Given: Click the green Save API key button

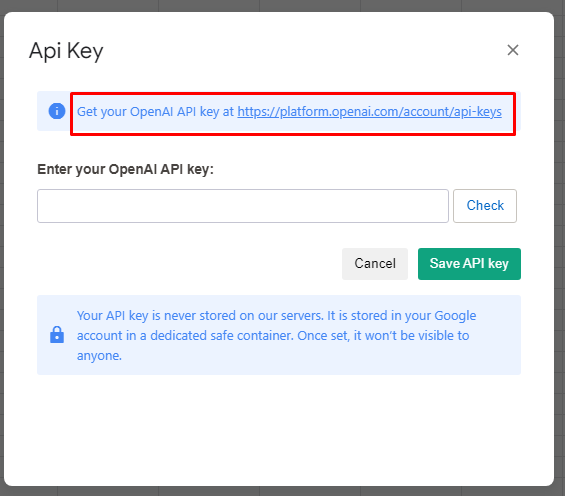Looking at the screenshot, I should (x=469, y=264).
